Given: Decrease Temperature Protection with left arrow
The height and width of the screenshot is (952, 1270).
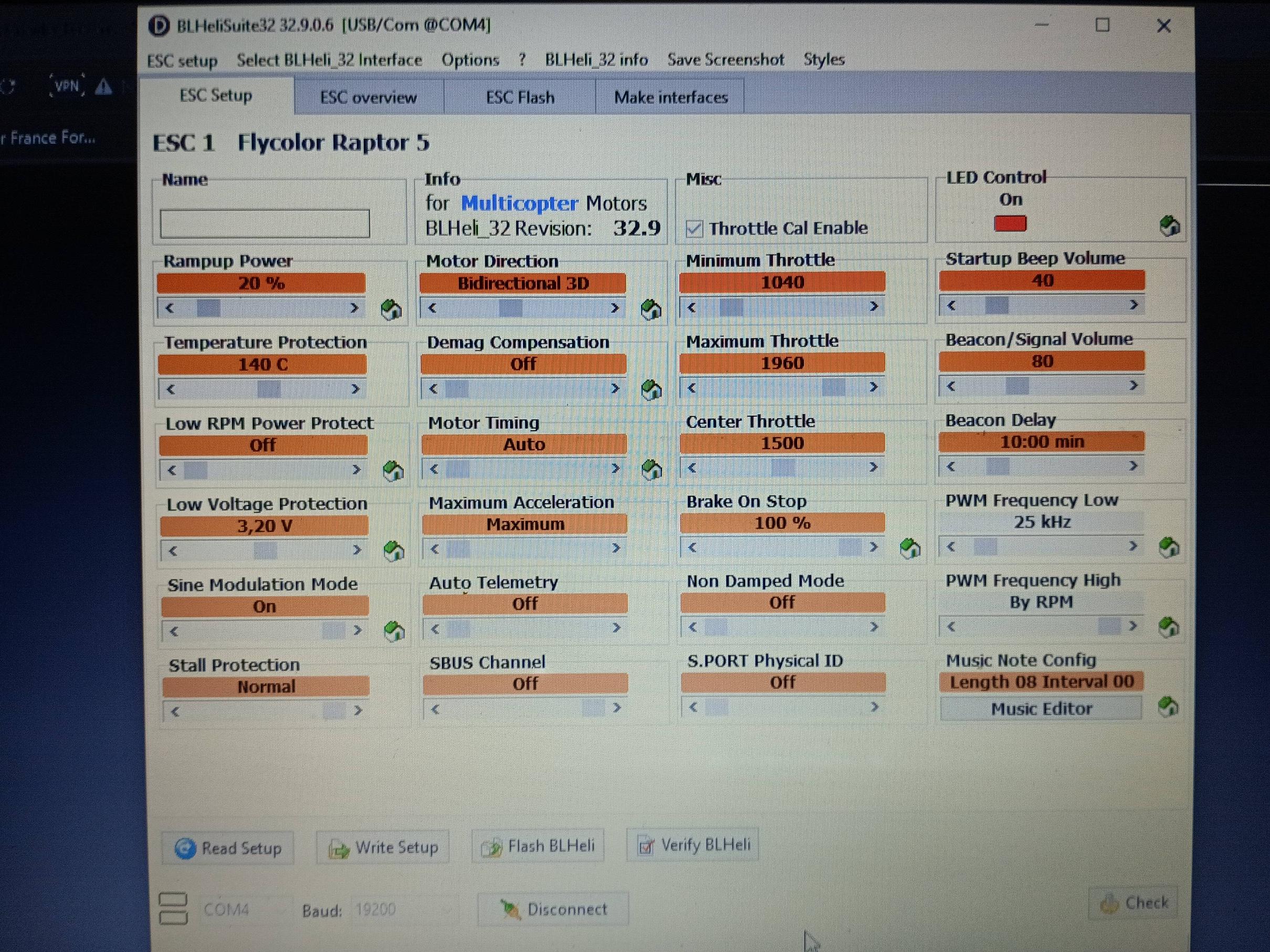Looking at the screenshot, I should coord(171,389).
